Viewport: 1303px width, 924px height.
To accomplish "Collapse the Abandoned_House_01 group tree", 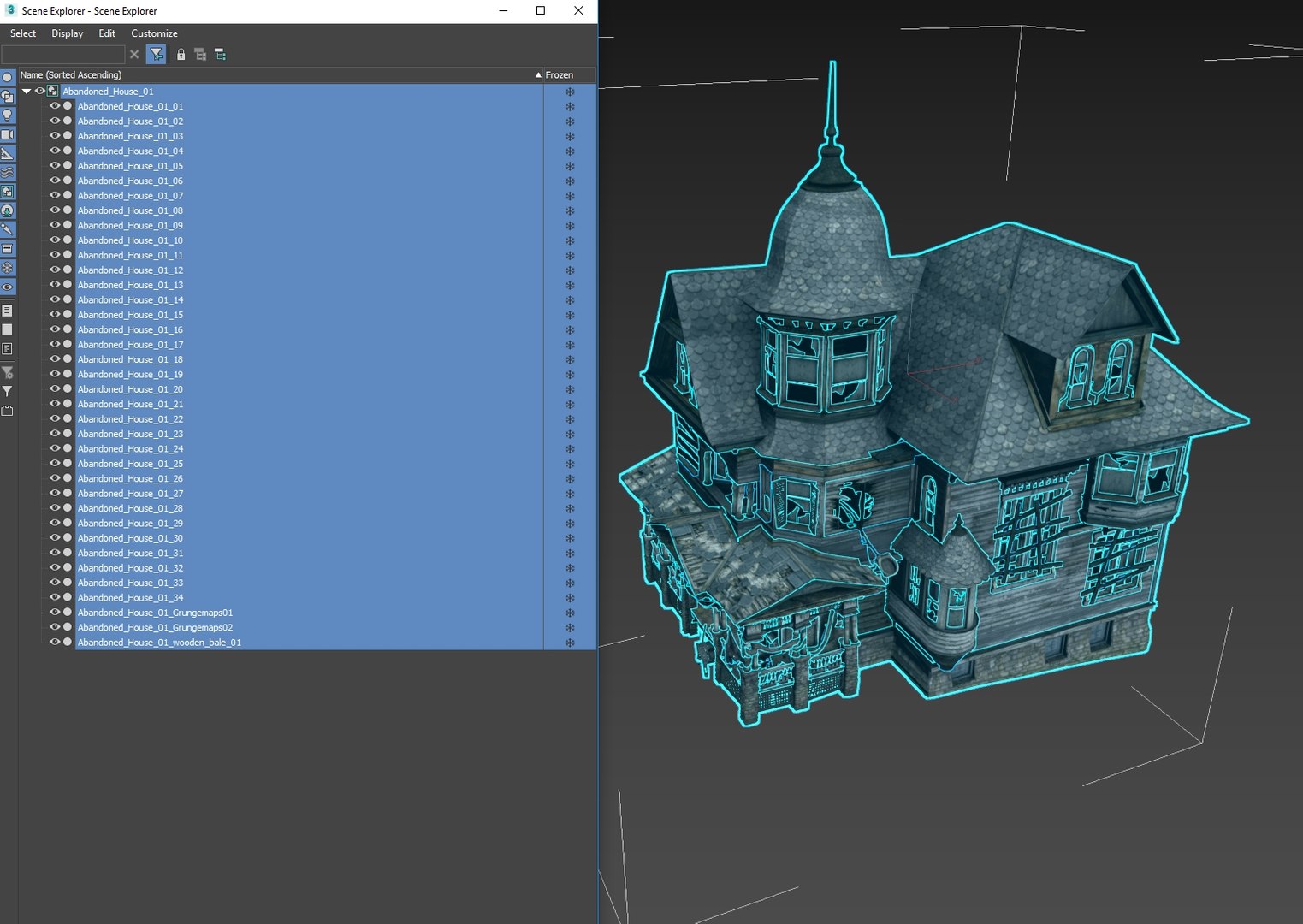I will coord(27,92).
